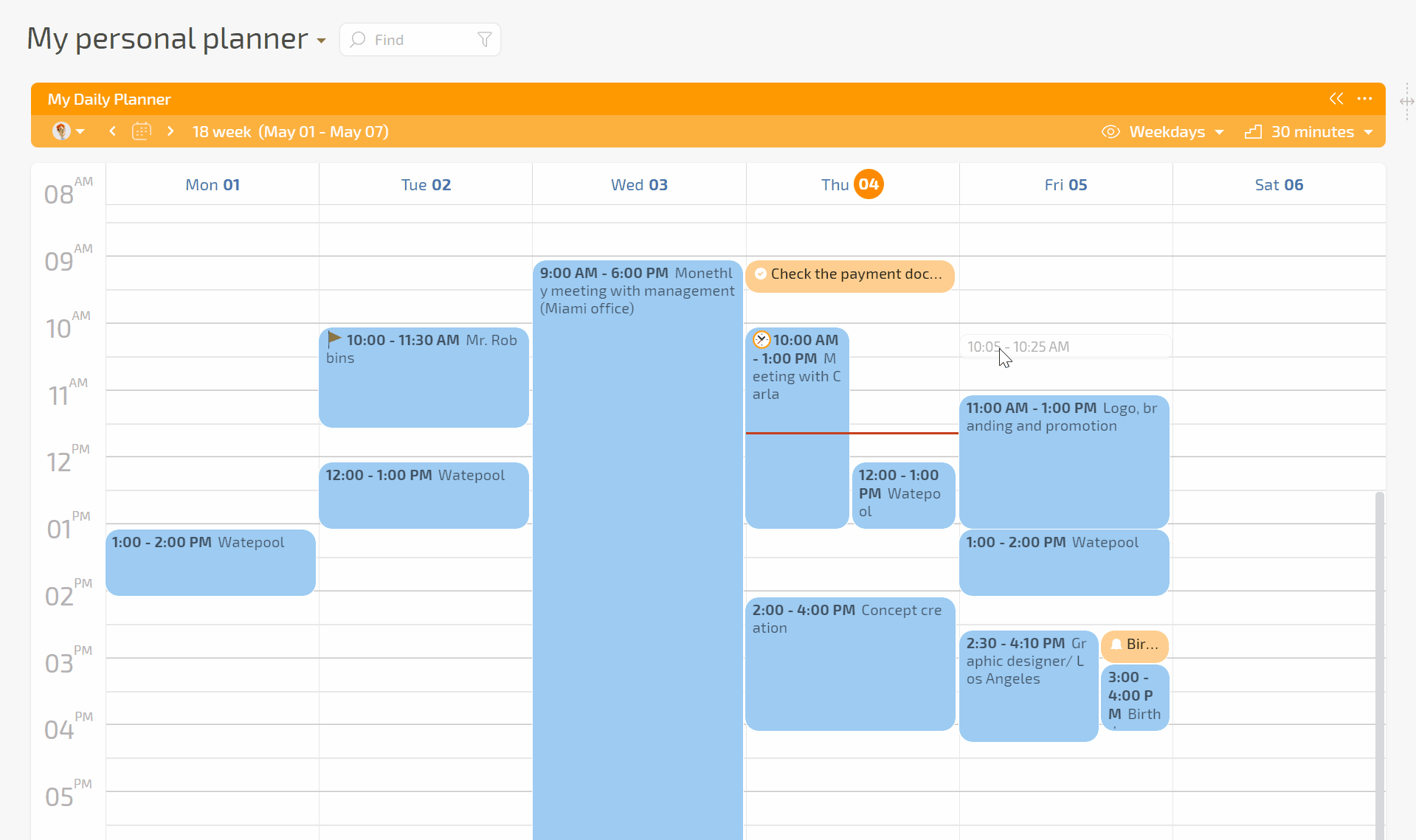The height and width of the screenshot is (840, 1416).
Task: Click the bell icon on Bir... reminder
Action: 1116,645
